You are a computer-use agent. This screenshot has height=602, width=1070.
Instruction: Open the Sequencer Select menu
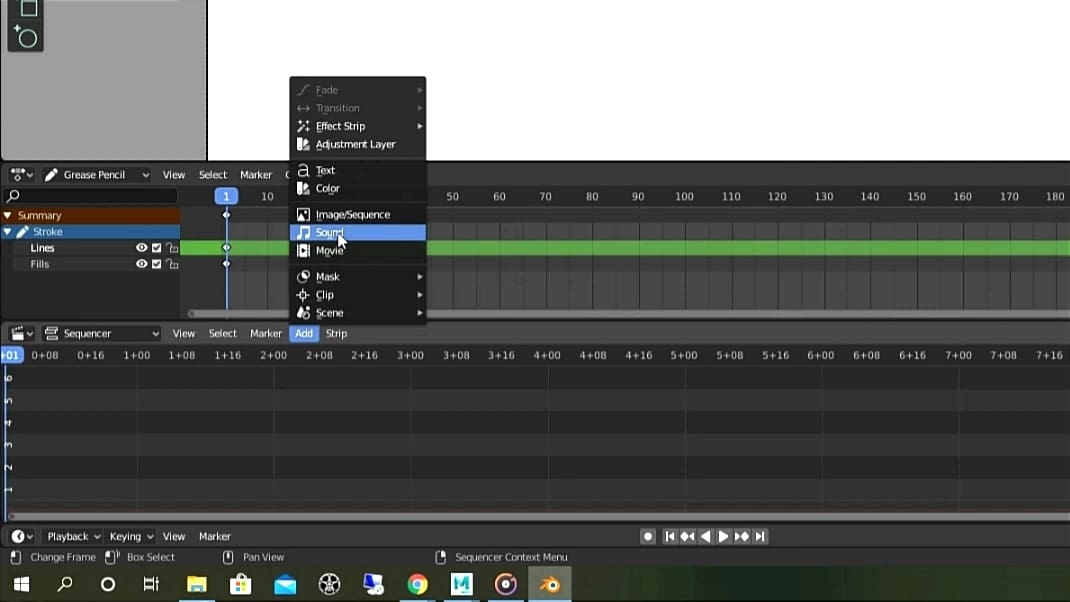(x=222, y=333)
